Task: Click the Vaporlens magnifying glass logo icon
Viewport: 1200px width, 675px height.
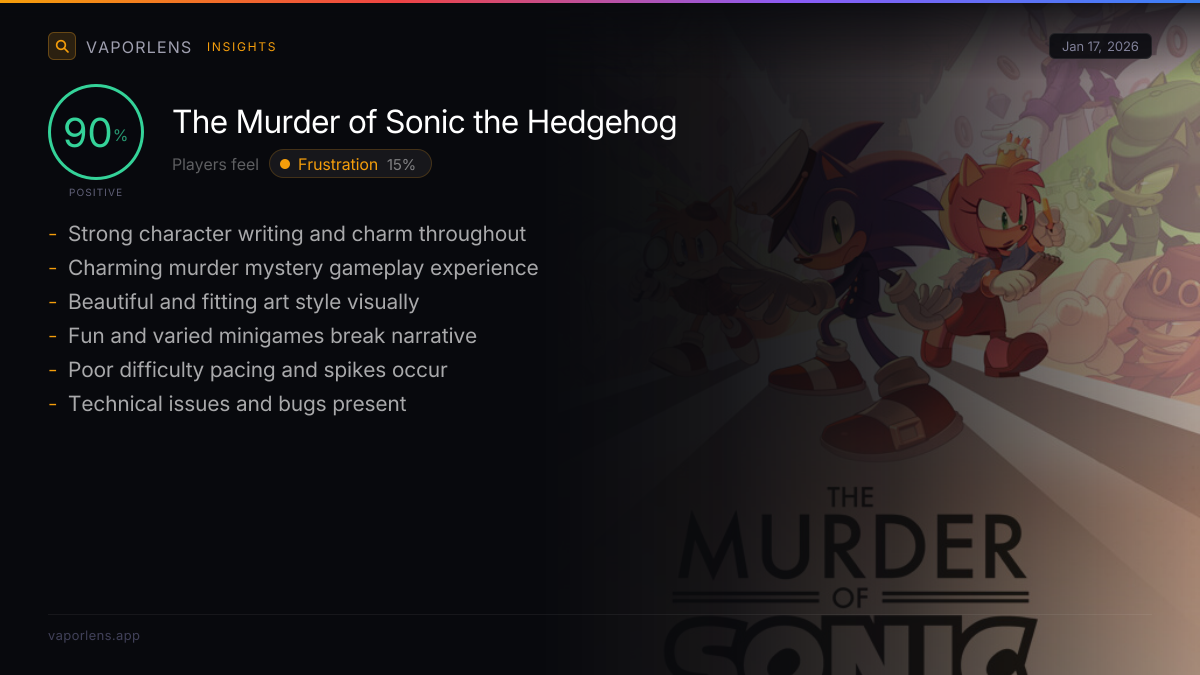Action: (62, 46)
